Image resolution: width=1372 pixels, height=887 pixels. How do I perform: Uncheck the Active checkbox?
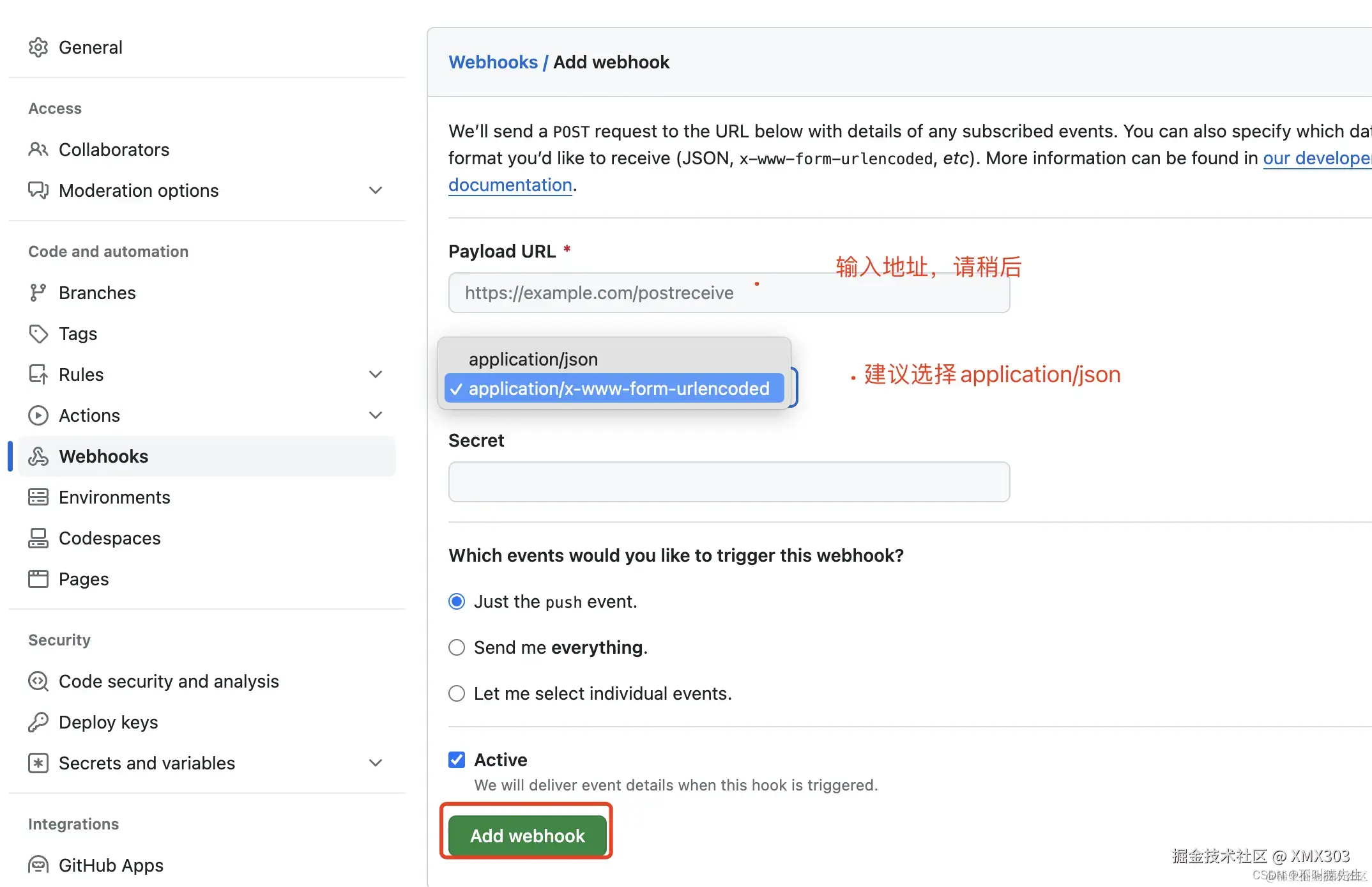coord(457,760)
